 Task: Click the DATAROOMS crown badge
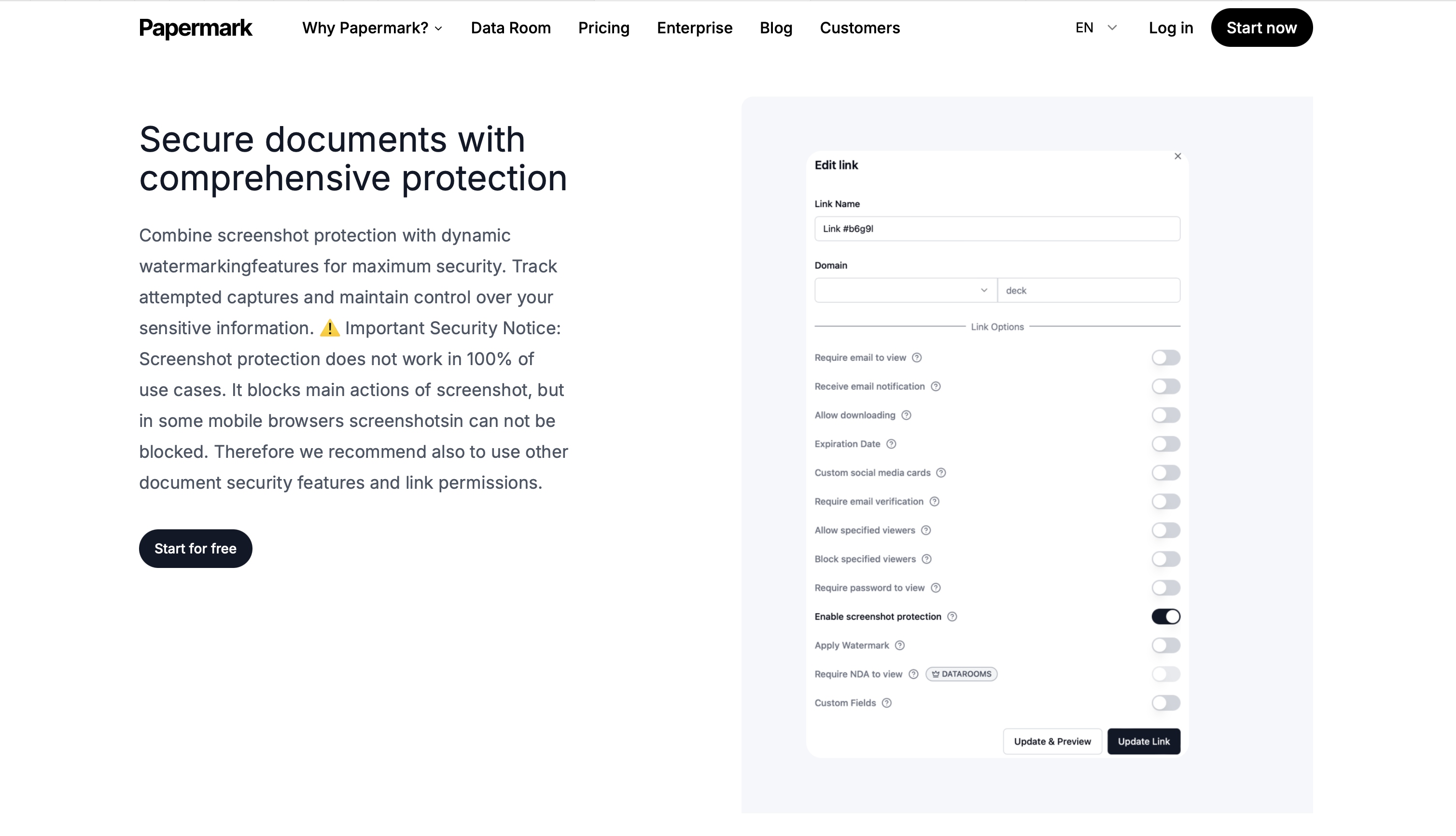[x=961, y=674]
